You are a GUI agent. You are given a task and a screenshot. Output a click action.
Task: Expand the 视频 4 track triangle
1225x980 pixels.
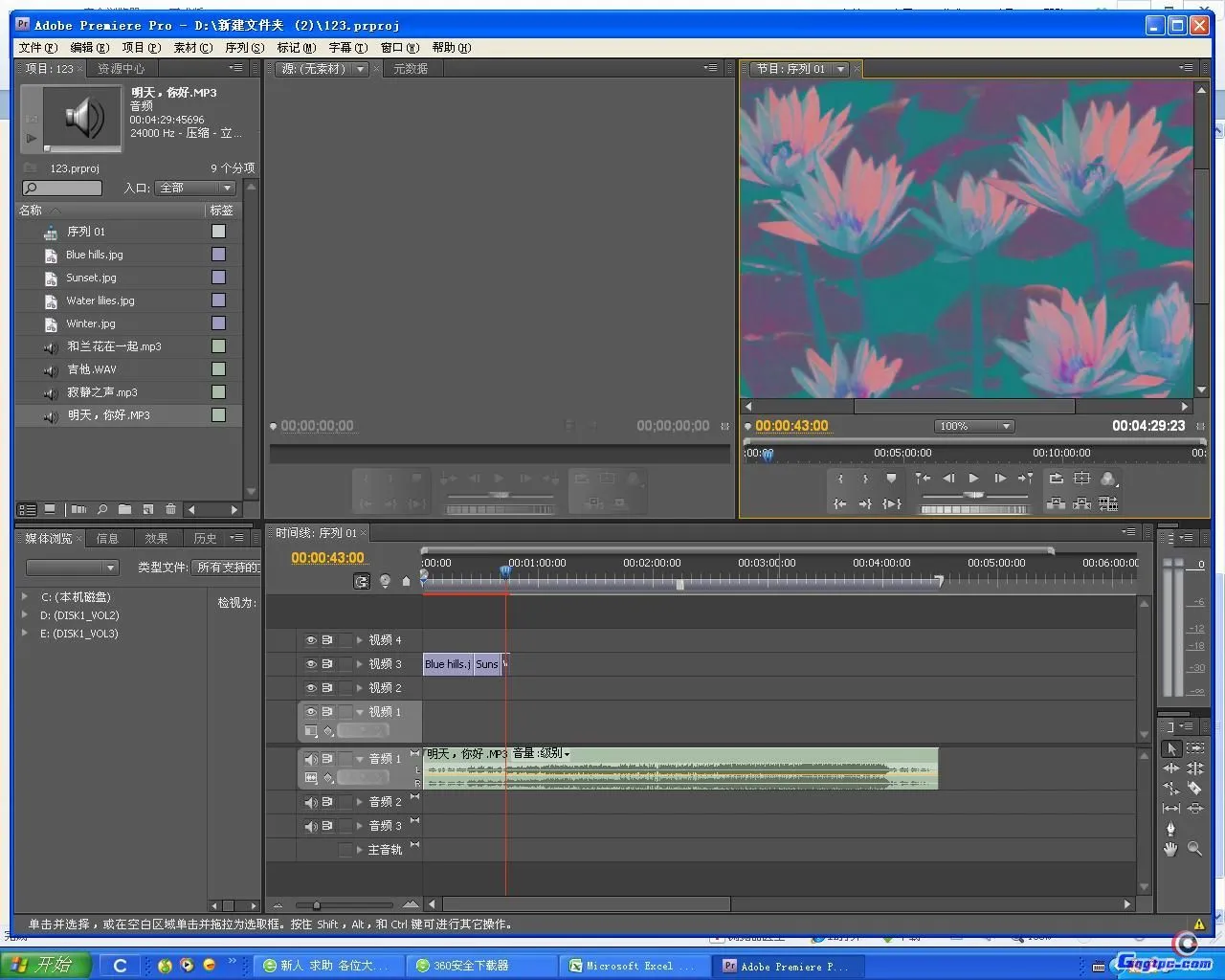[x=360, y=640]
